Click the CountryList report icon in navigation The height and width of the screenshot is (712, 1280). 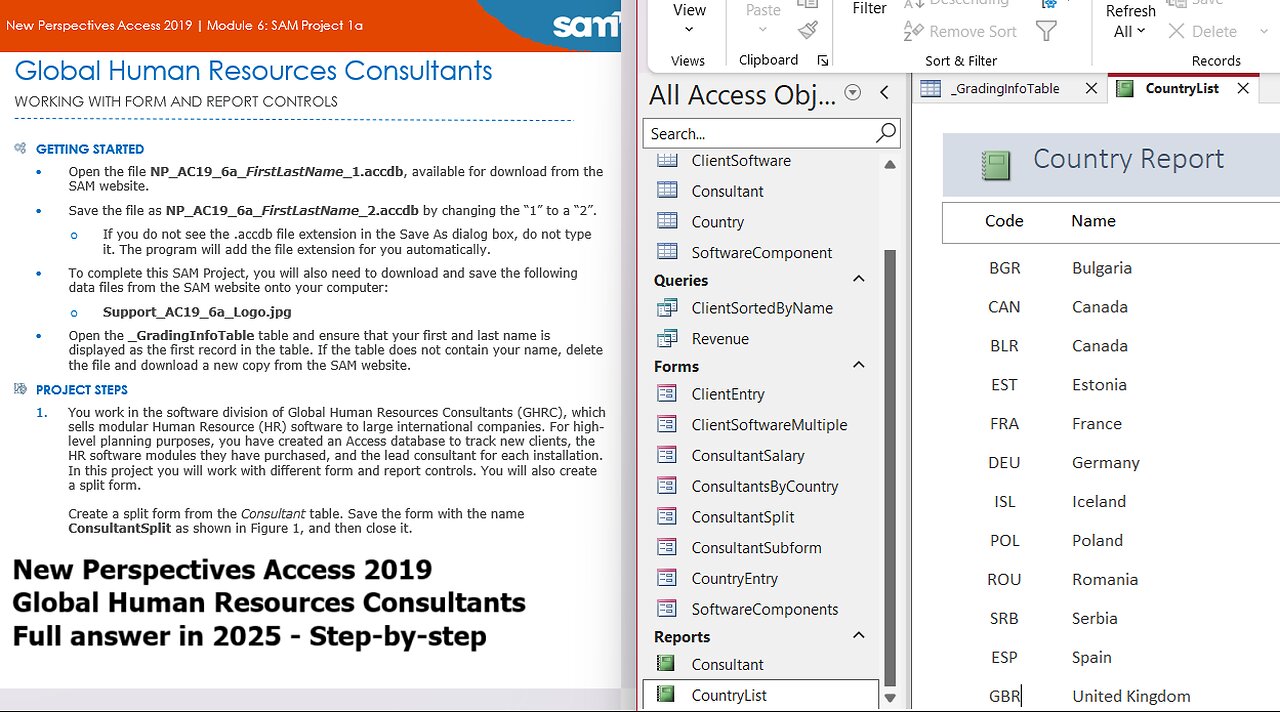coord(666,695)
